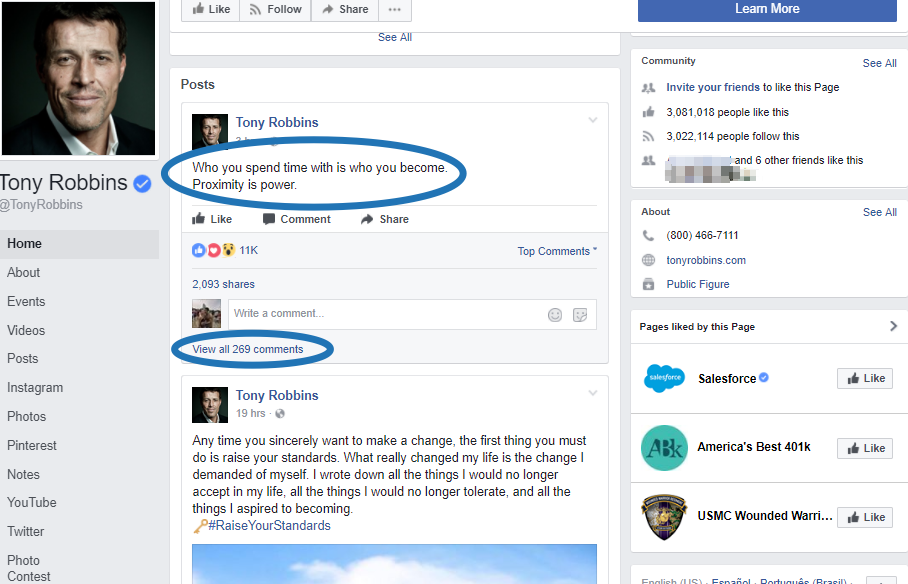Image resolution: width=908 pixels, height=584 pixels.
Task: Click the blue verified badge beside page name
Action: (142, 184)
